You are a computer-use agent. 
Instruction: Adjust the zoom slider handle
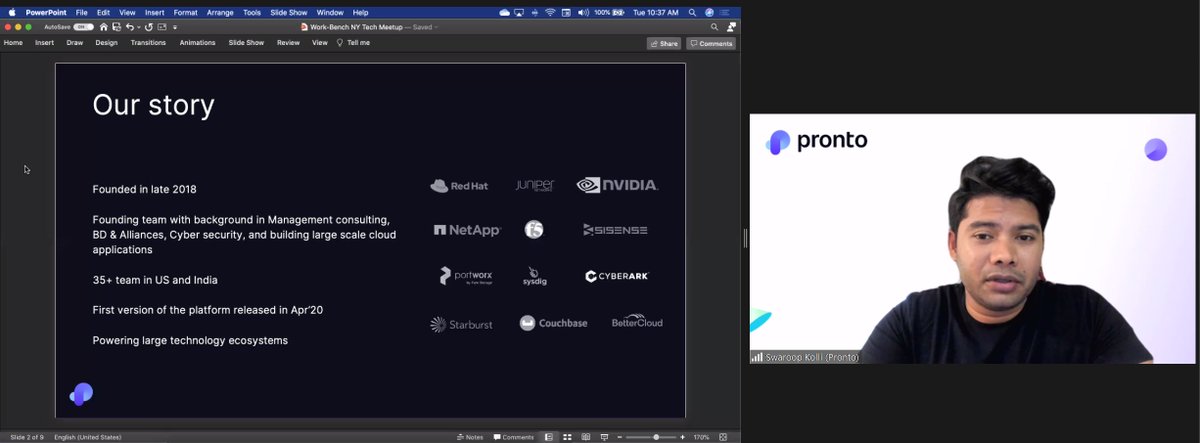click(x=656, y=437)
